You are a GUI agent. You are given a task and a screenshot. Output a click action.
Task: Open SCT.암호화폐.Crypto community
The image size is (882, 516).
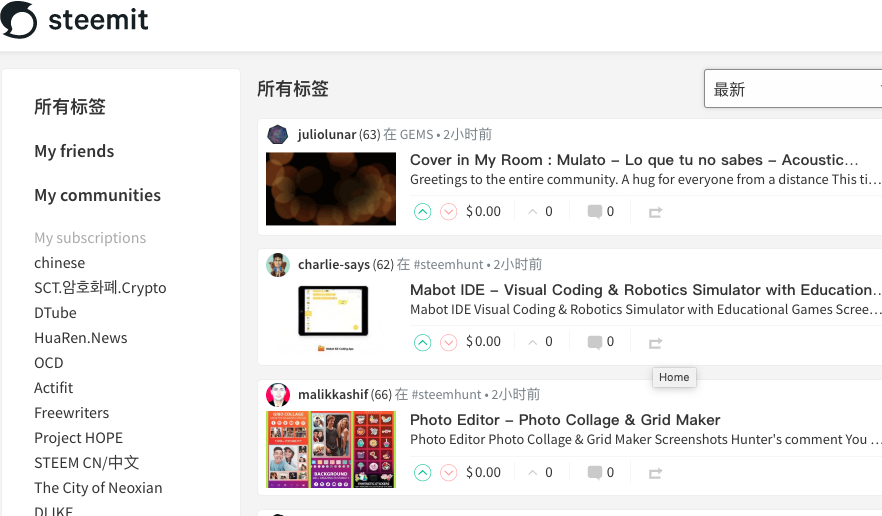[x=100, y=288]
